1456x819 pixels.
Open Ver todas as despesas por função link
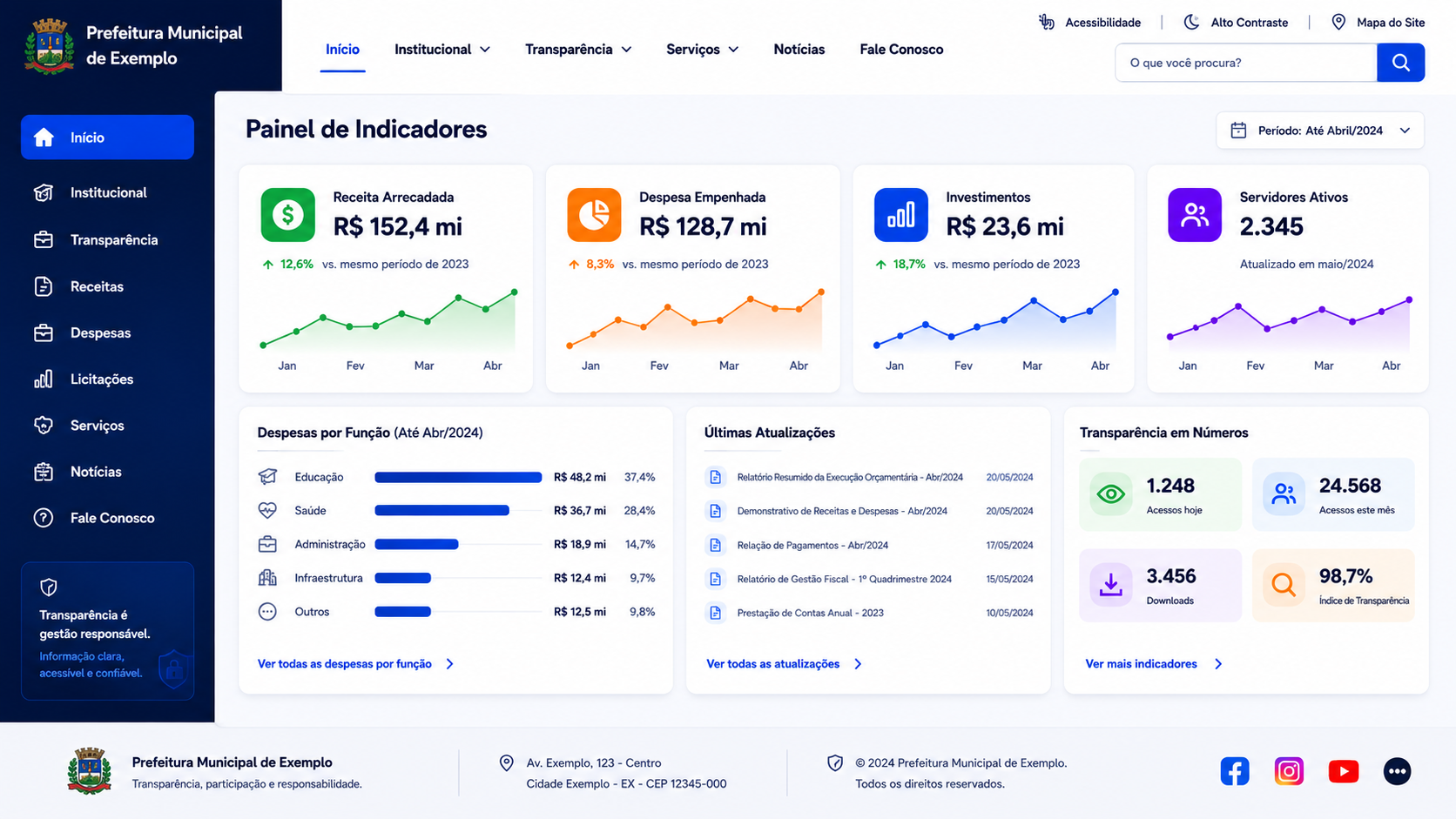click(x=345, y=664)
